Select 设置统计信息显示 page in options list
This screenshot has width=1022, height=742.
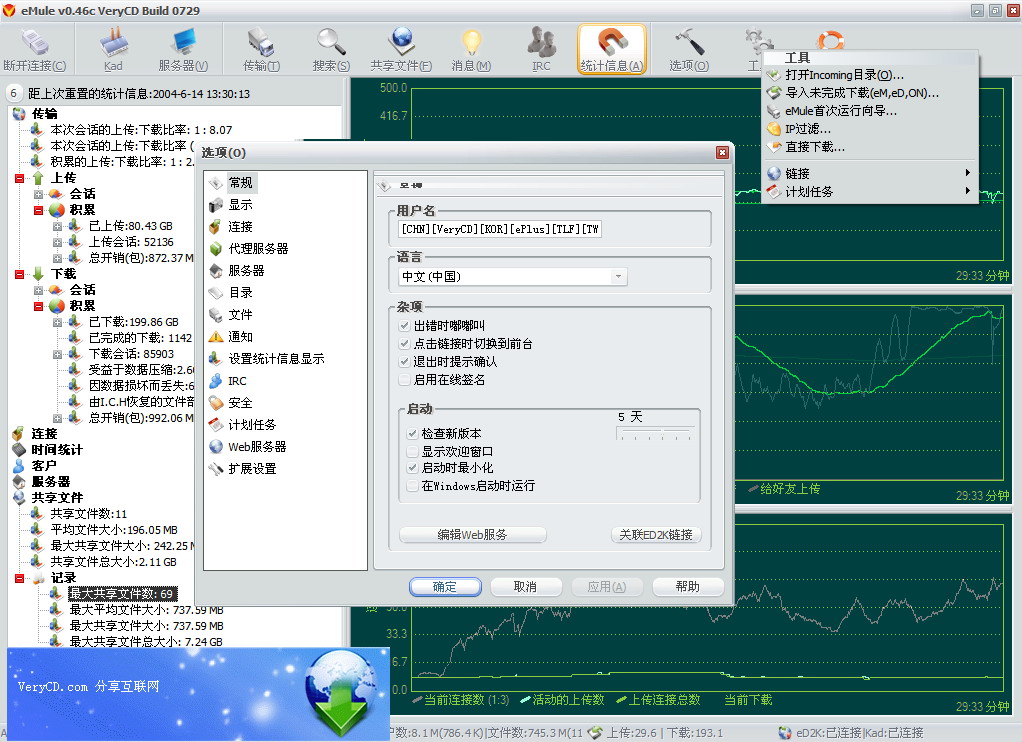267,359
